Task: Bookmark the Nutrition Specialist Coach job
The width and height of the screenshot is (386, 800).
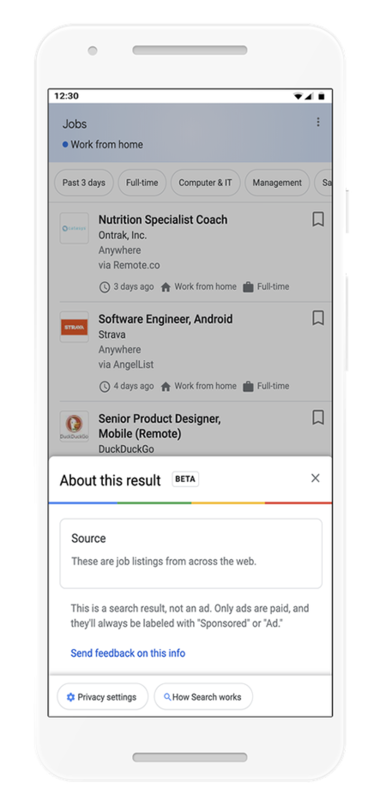Action: click(x=318, y=219)
